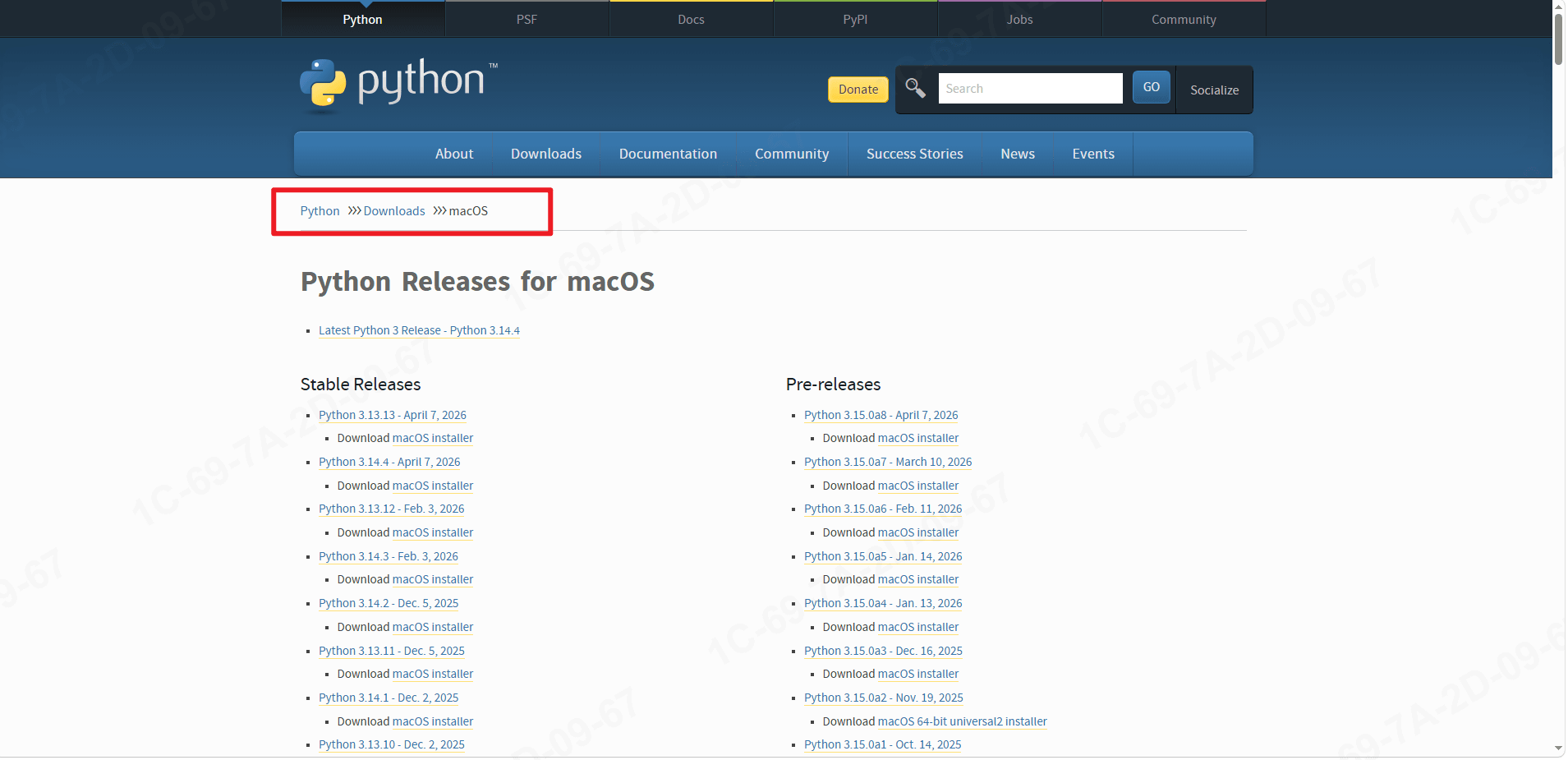Screen dimensions: 1568x760
Task: Click the scrollbar down arrow
Action: [1558, 749]
